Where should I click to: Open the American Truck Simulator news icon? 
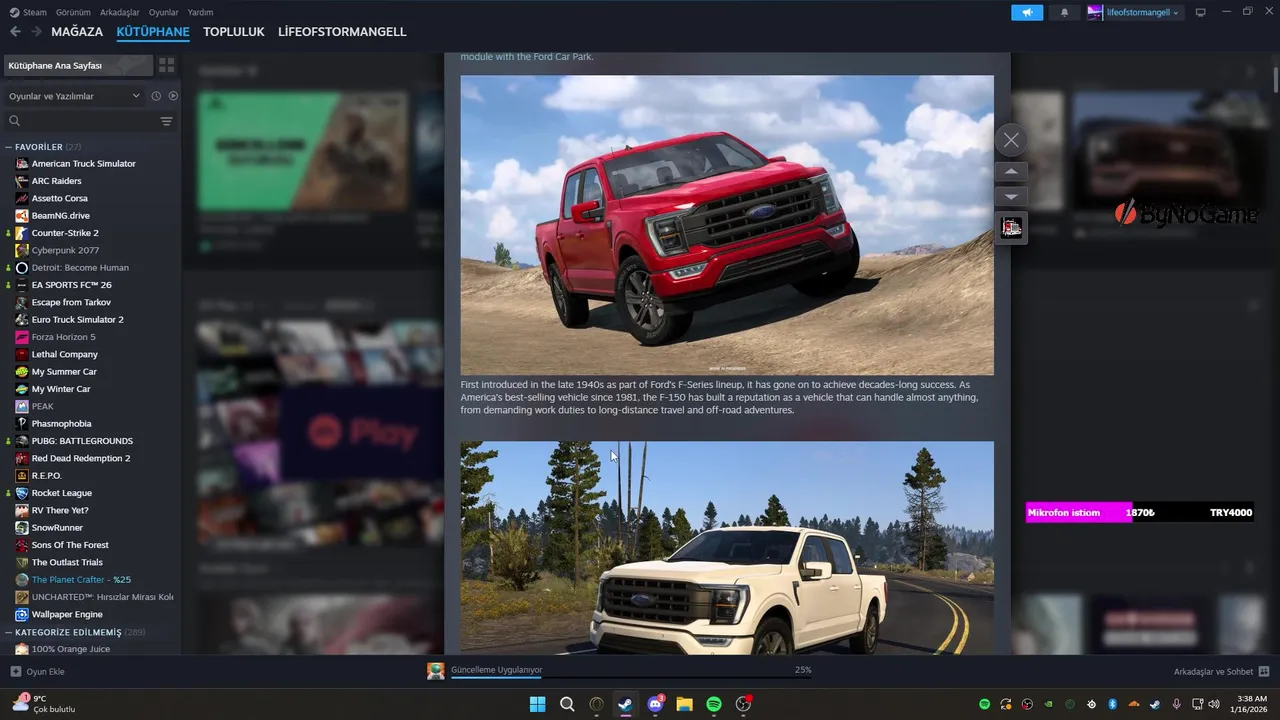pyautogui.click(x=1011, y=228)
